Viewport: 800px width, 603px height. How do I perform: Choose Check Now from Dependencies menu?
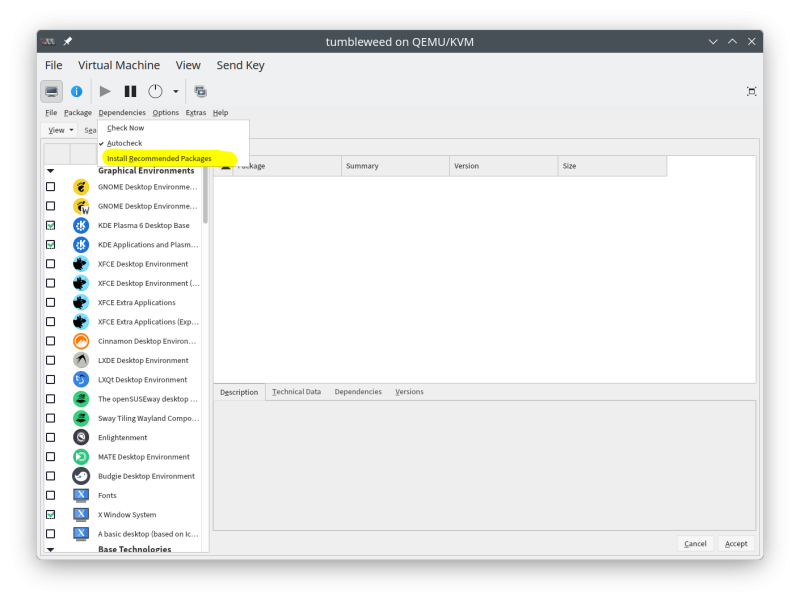pos(173,128)
